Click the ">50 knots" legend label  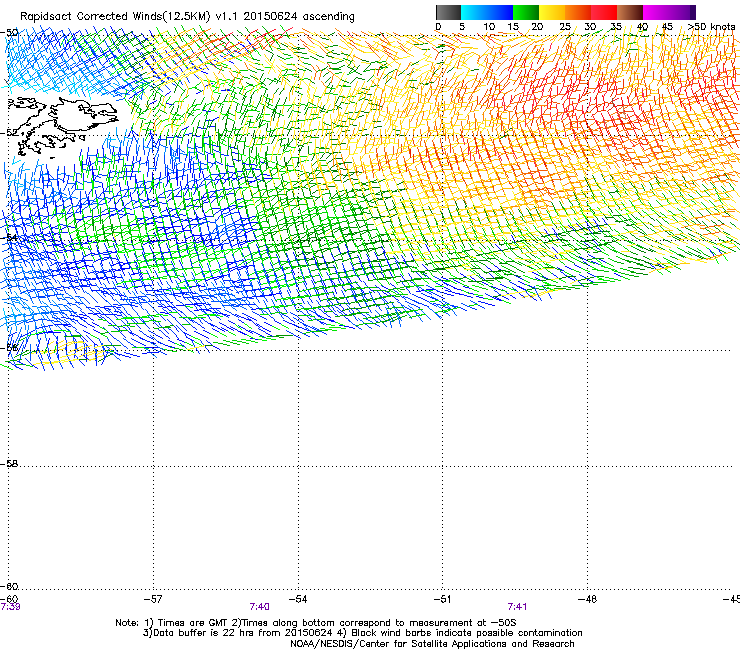click(x=711, y=27)
